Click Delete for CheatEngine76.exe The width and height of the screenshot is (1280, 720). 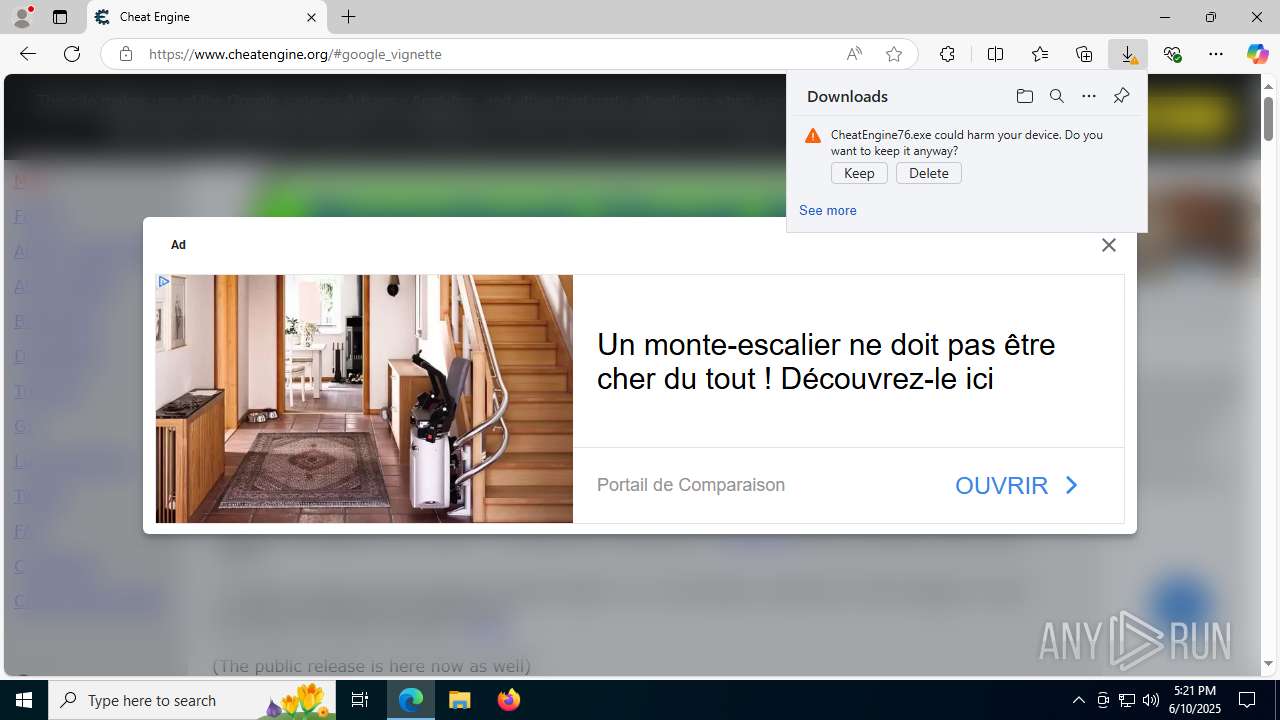(x=929, y=173)
